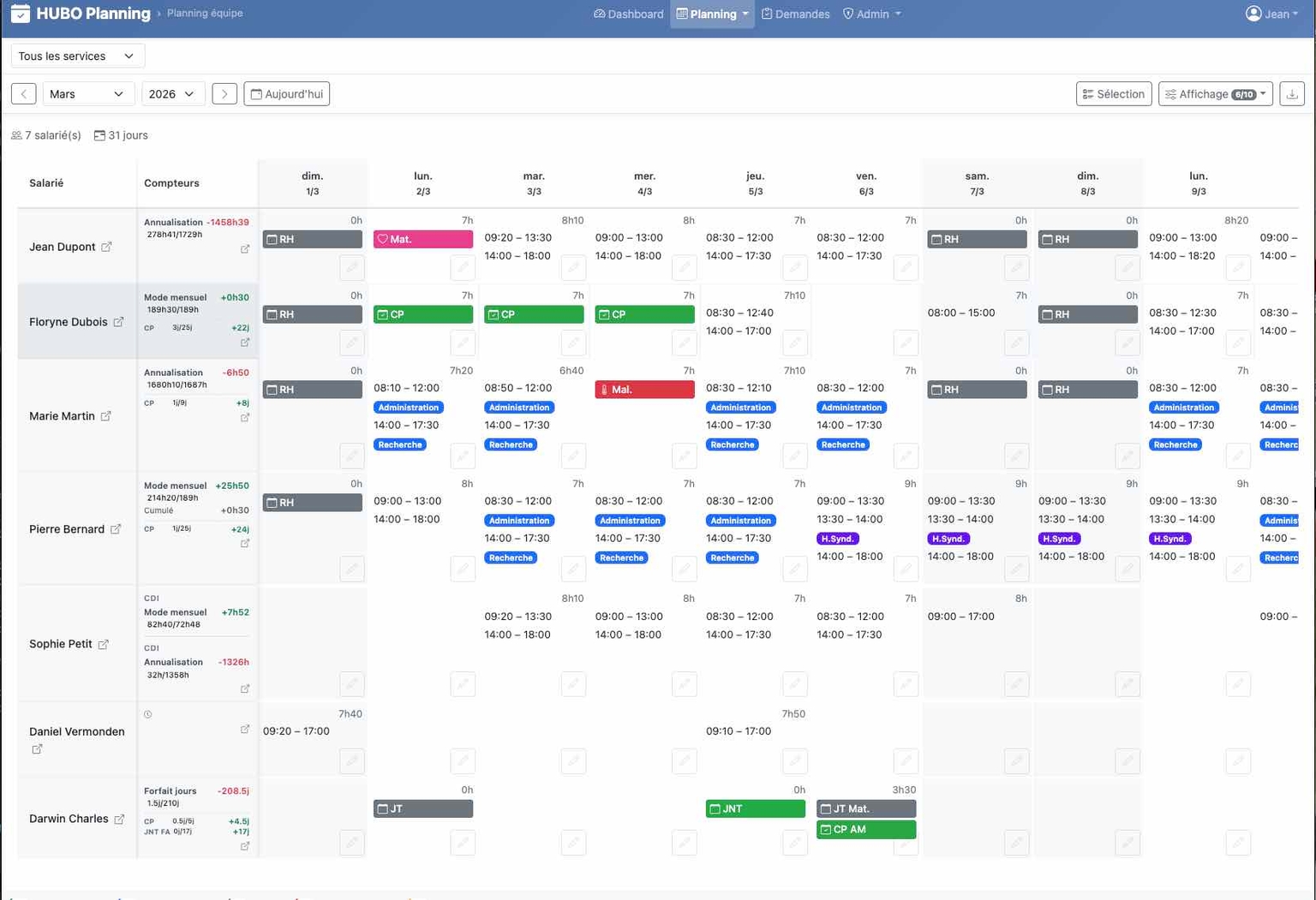Open Floryne Dubois counters detail icon

[x=245, y=343]
